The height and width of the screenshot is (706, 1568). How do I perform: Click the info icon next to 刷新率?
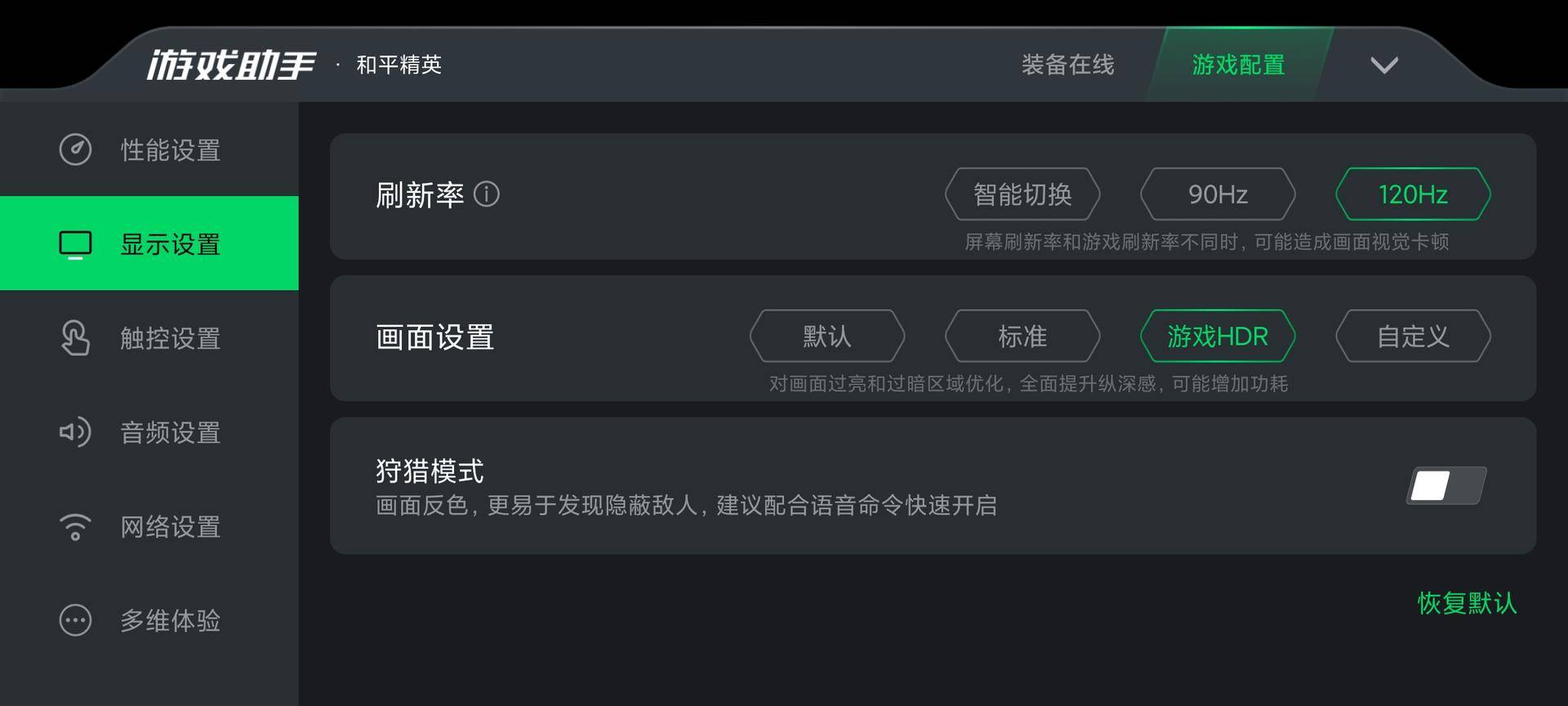(x=487, y=194)
